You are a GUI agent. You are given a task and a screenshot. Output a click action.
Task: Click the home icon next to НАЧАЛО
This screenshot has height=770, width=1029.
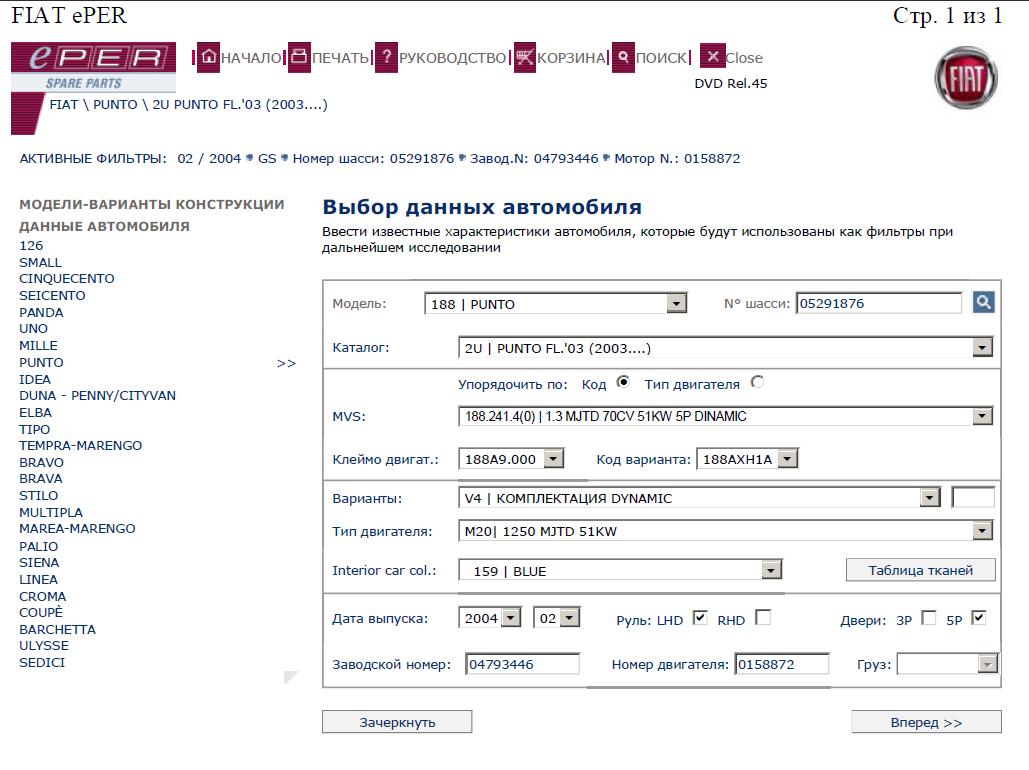click(x=208, y=57)
